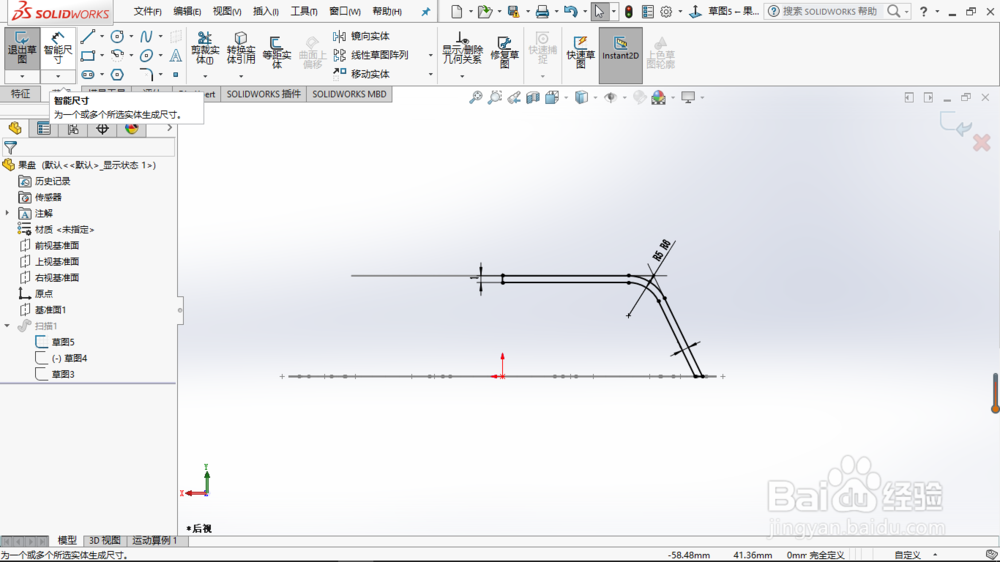
Task: Select the Ellipse sketch tool
Action: pos(146,55)
